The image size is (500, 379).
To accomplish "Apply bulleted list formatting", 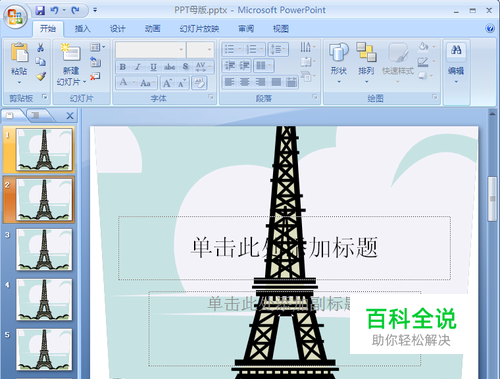I will [232, 49].
